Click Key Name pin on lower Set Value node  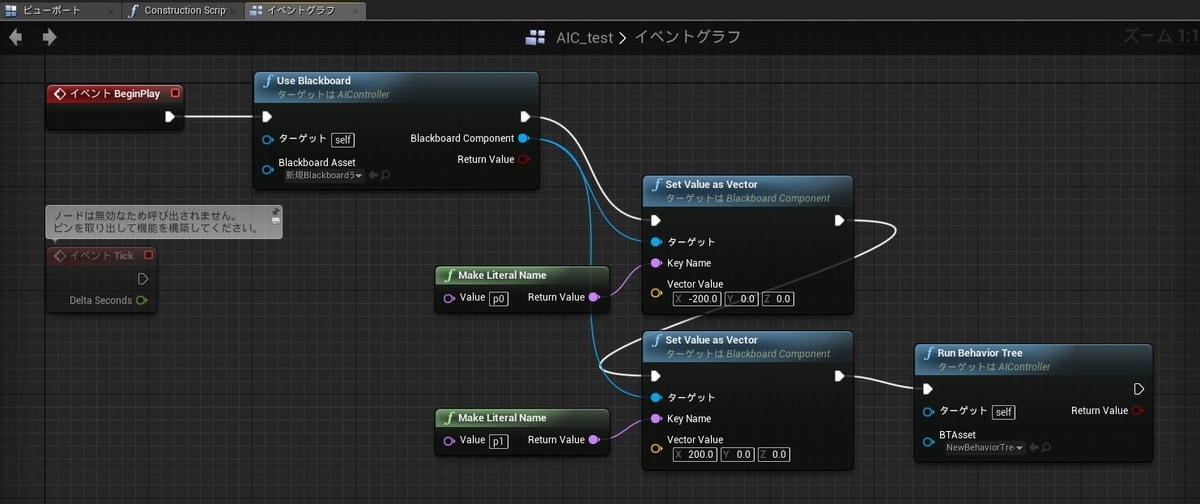[656, 418]
